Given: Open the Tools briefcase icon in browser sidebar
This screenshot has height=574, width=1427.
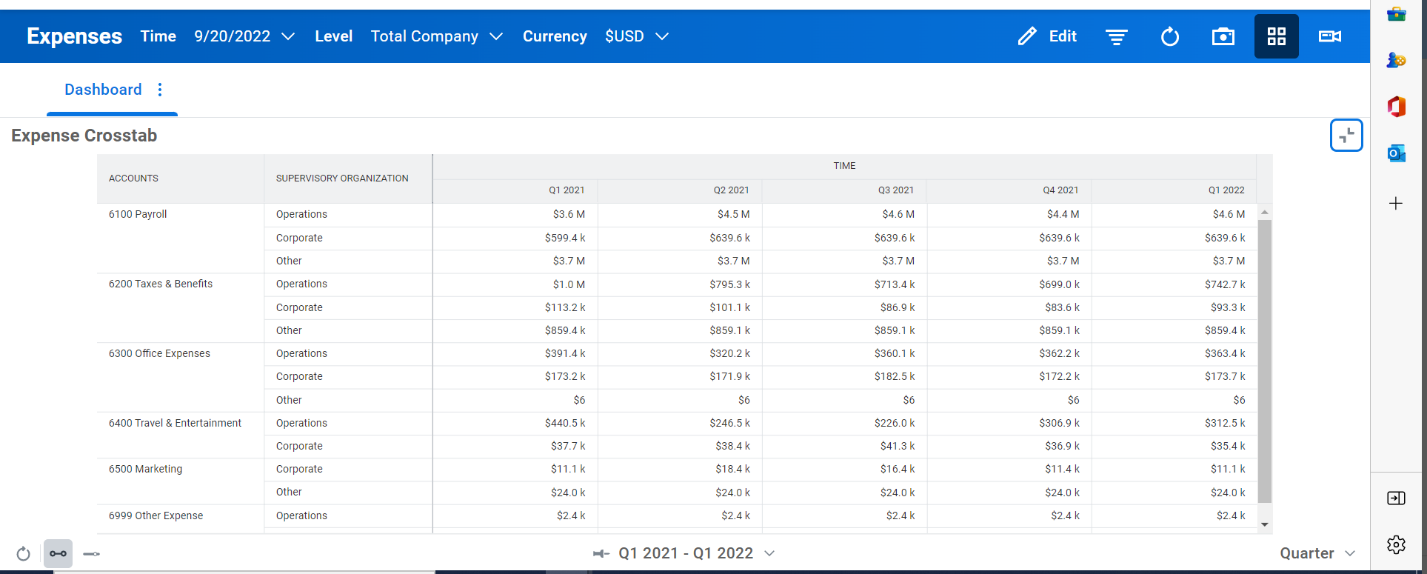Looking at the screenshot, I should tap(1396, 13).
